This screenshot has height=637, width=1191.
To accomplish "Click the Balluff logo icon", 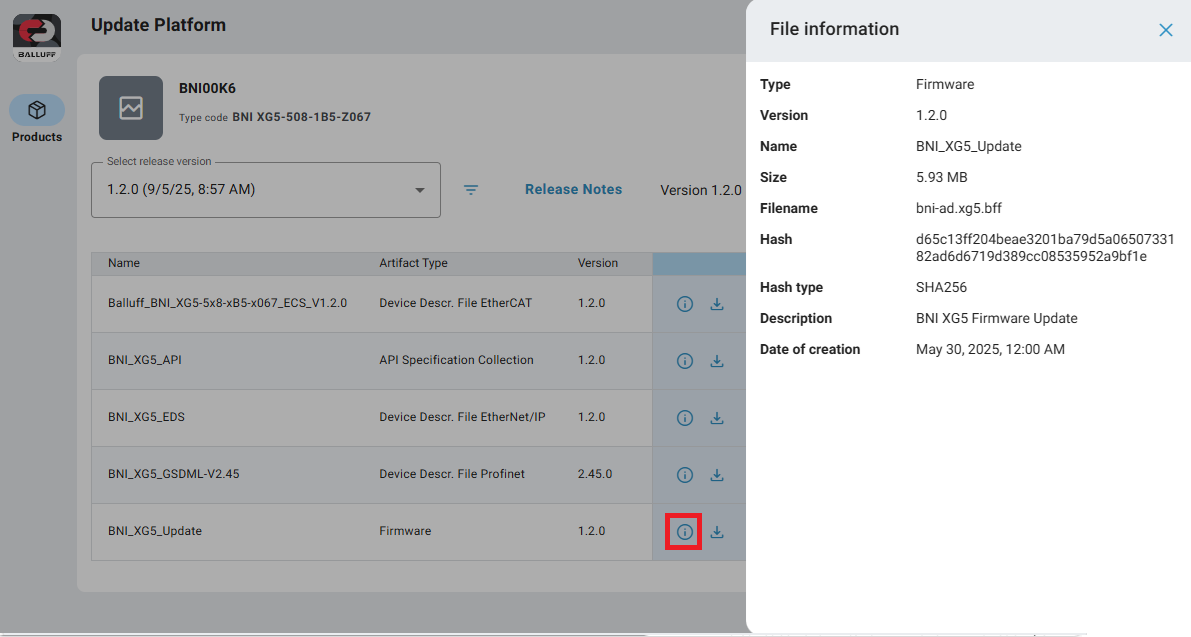I will [x=37, y=36].
